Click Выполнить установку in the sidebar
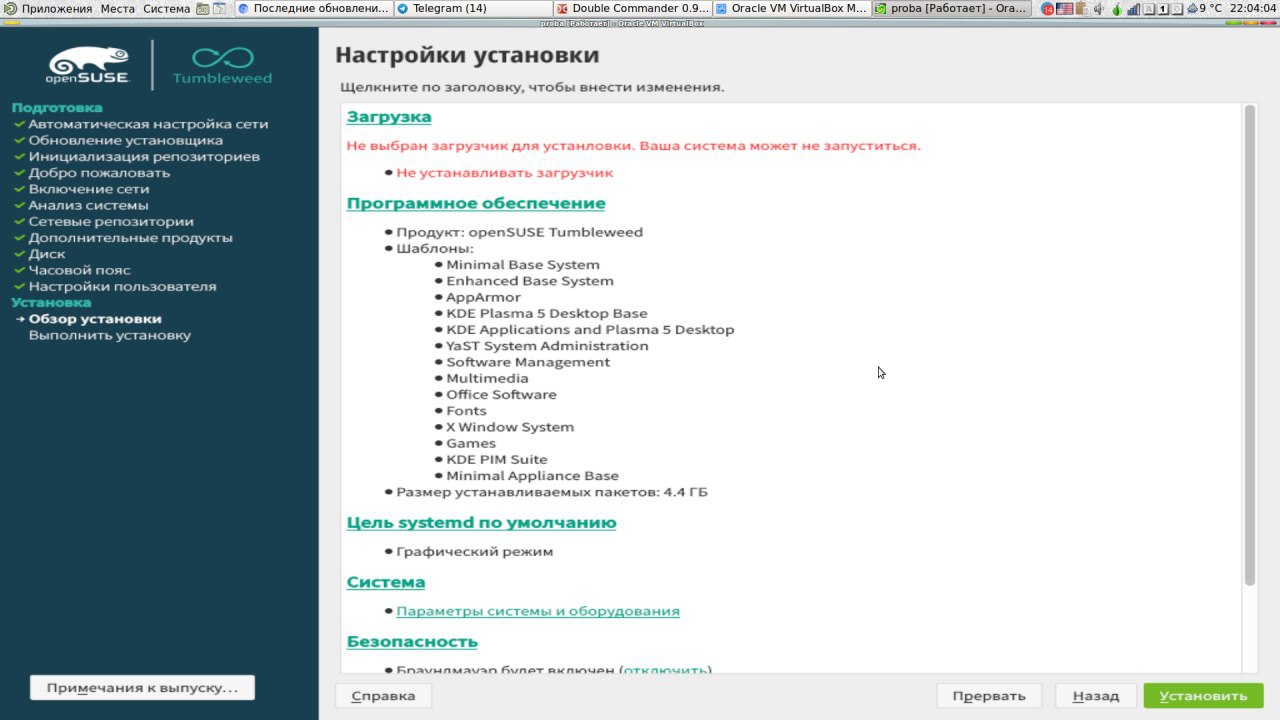1280x720 pixels. click(110, 335)
